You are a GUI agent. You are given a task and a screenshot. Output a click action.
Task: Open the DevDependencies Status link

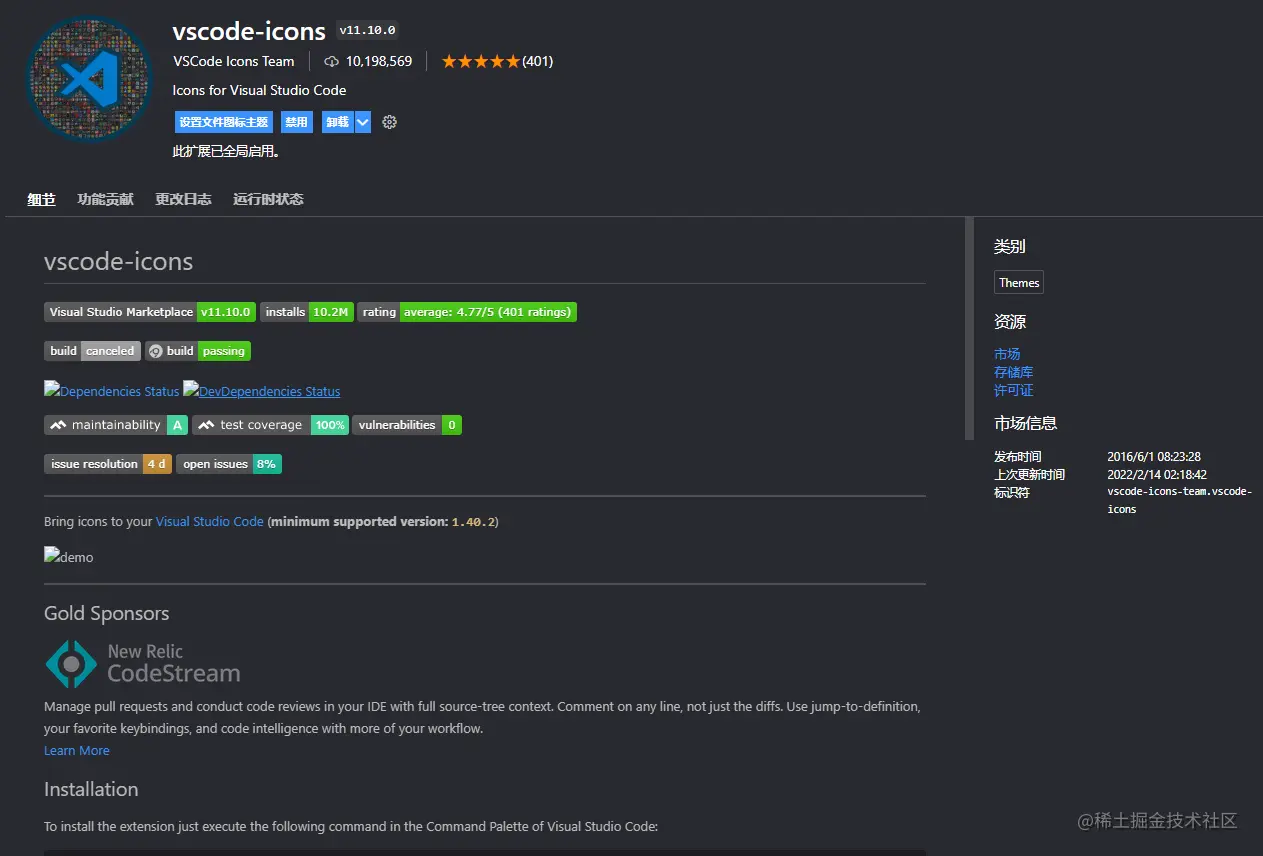[x=262, y=391]
